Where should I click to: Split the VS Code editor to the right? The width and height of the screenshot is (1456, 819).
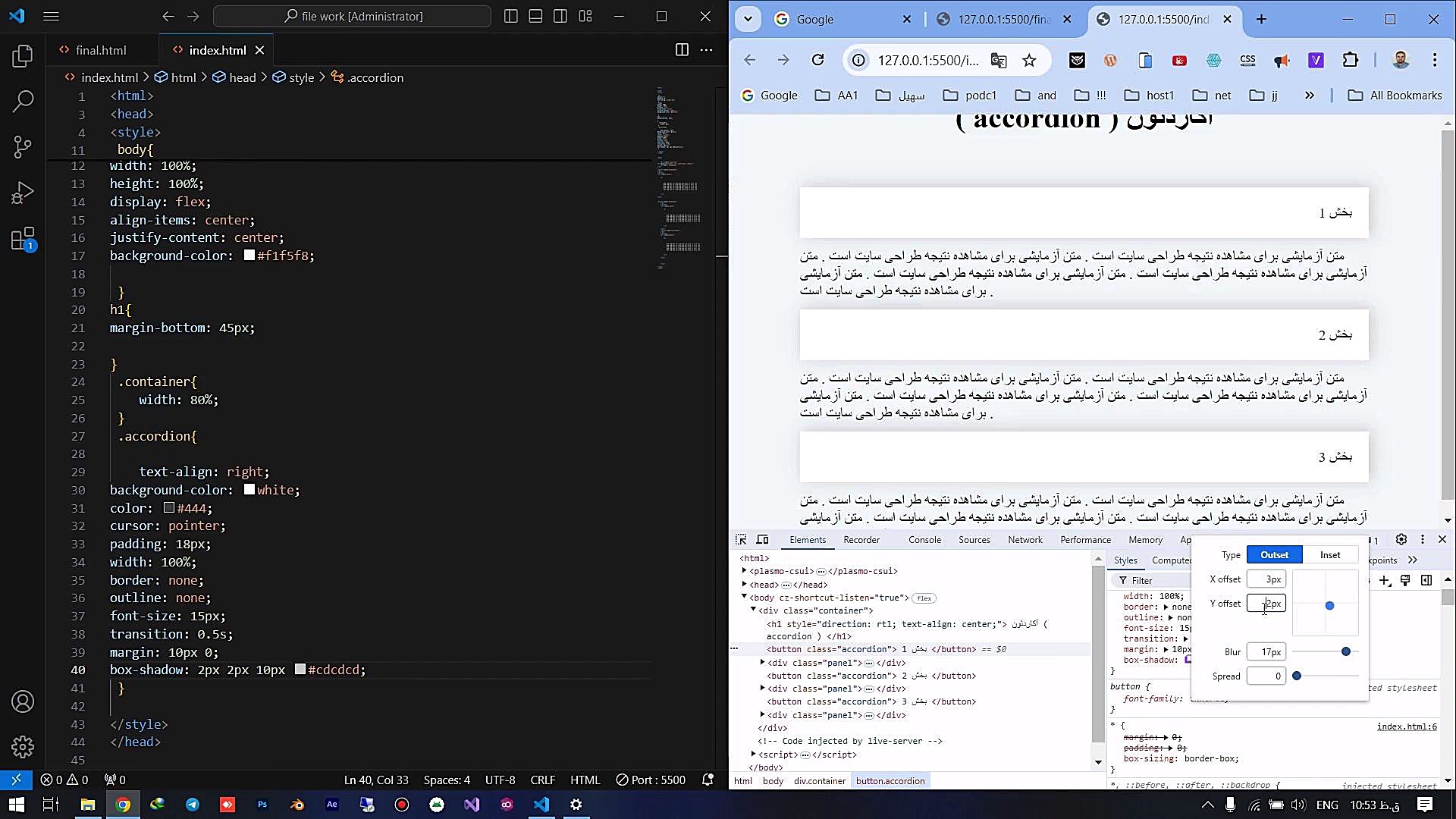[682, 50]
